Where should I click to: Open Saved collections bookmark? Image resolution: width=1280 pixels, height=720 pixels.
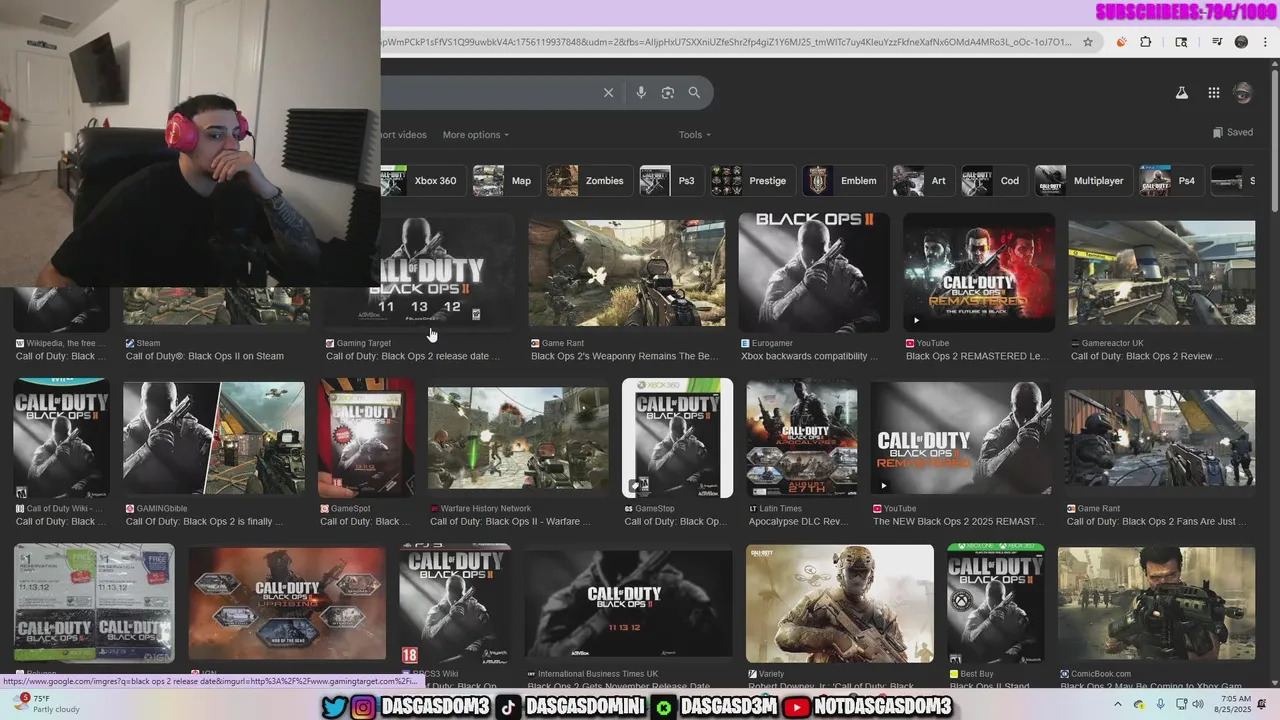[1232, 132]
